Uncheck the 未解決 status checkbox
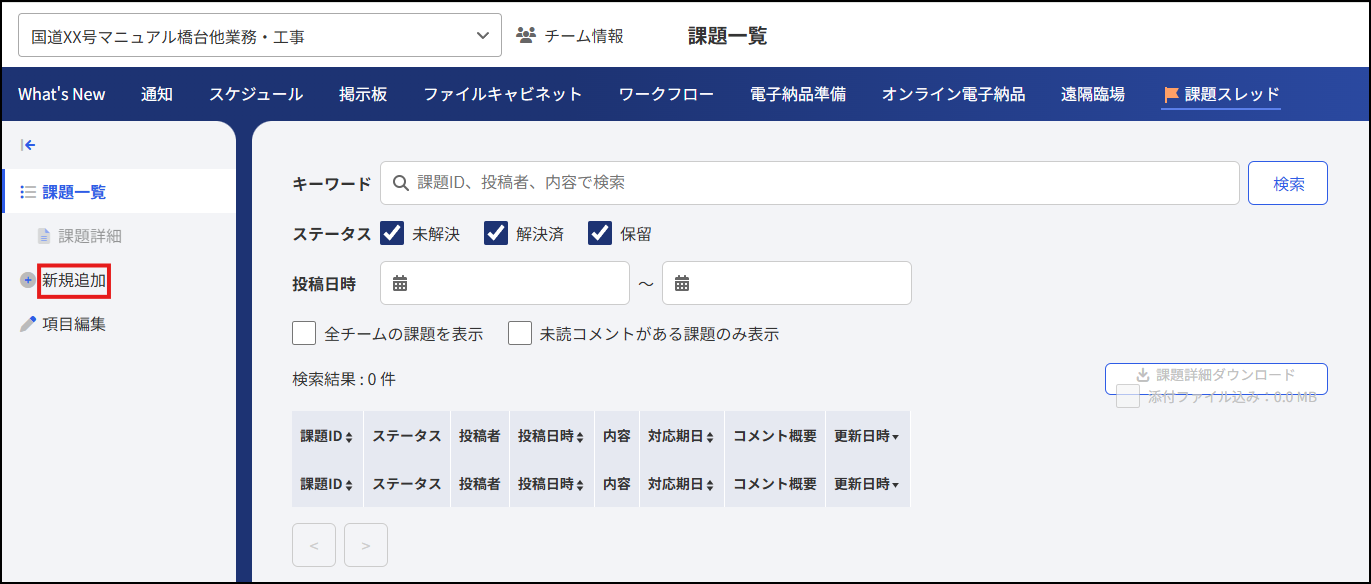 pos(392,233)
